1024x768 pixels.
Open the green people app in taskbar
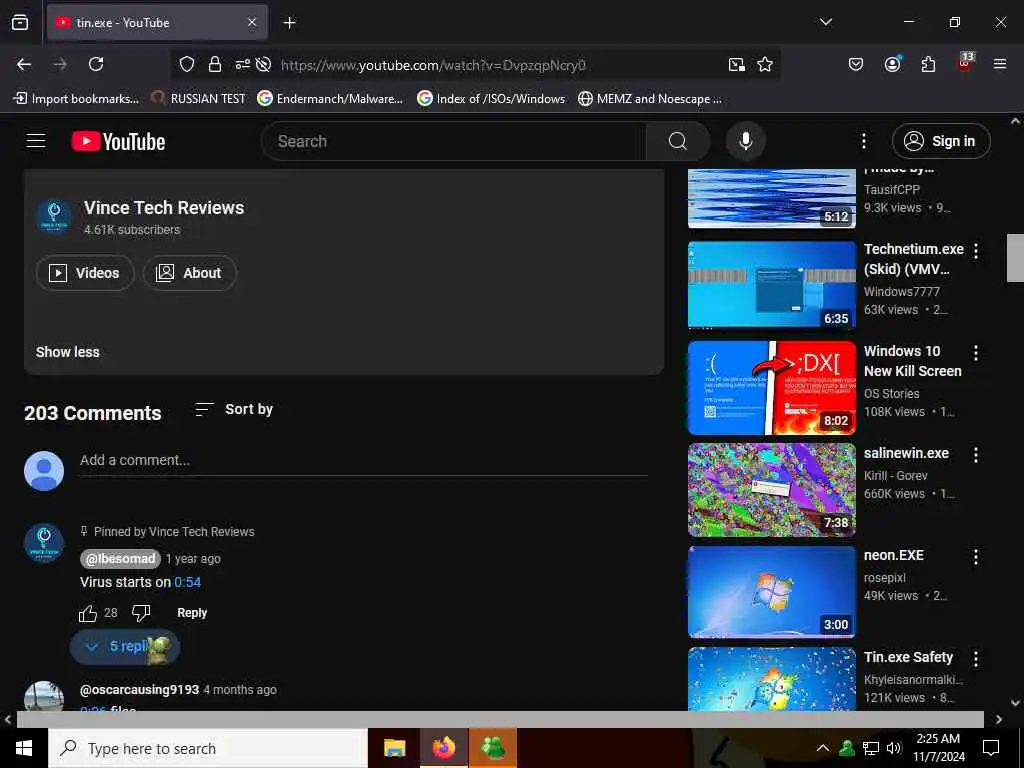pyautogui.click(x=494, y=748)
